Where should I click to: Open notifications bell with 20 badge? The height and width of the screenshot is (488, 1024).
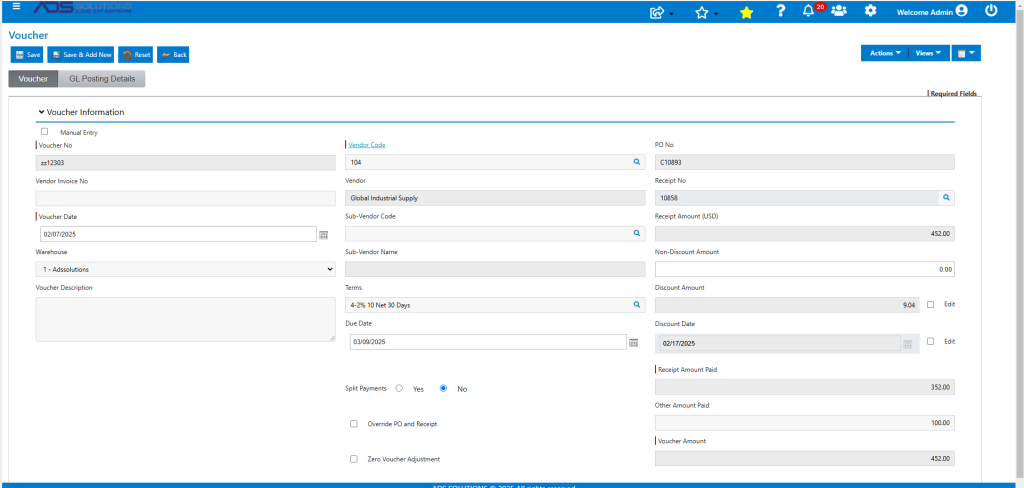pos(808,10)
